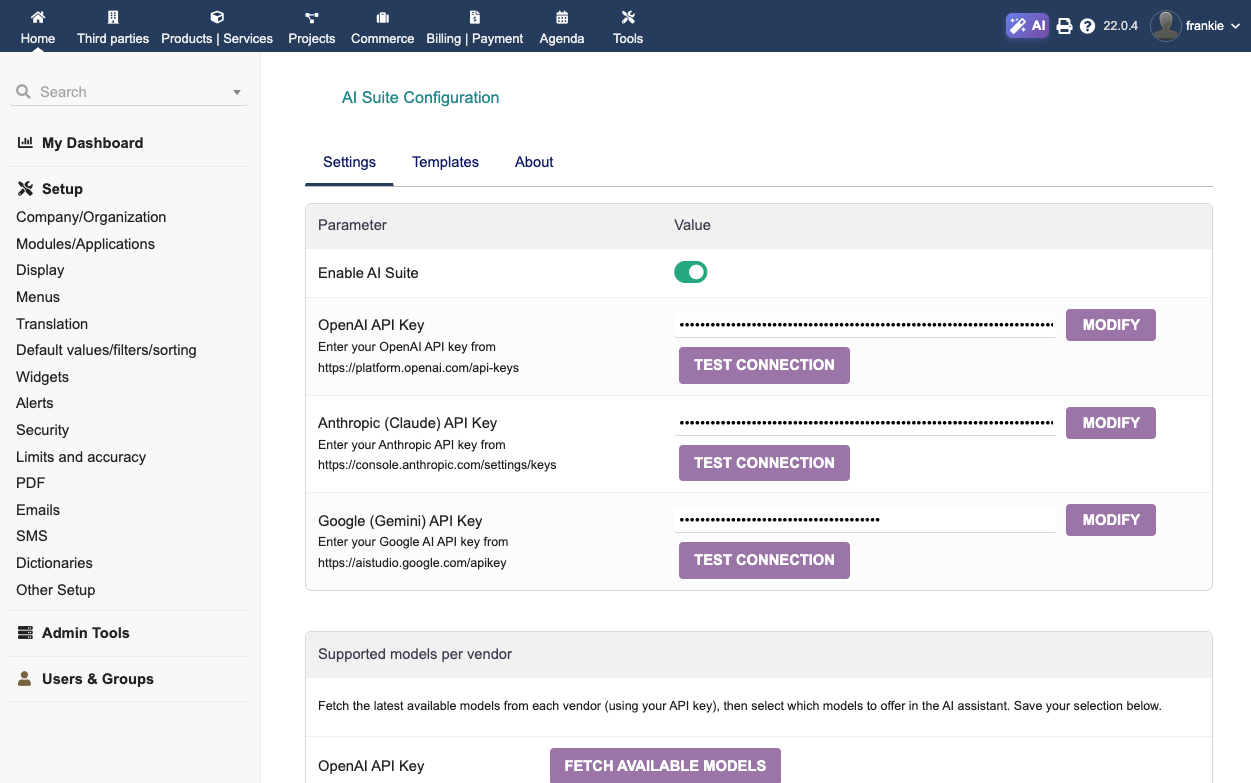
Task: Open the Agenda calendar icon
Action: pos(562,17)
